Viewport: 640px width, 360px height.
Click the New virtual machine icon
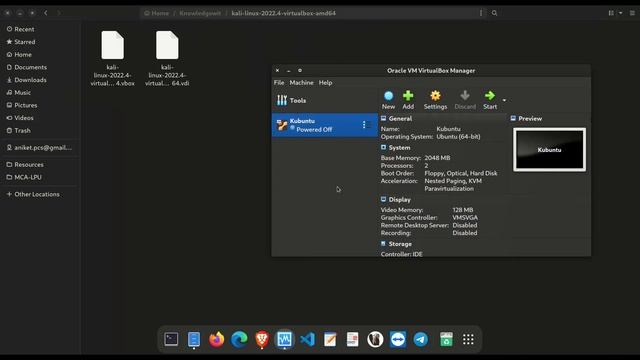389,96
